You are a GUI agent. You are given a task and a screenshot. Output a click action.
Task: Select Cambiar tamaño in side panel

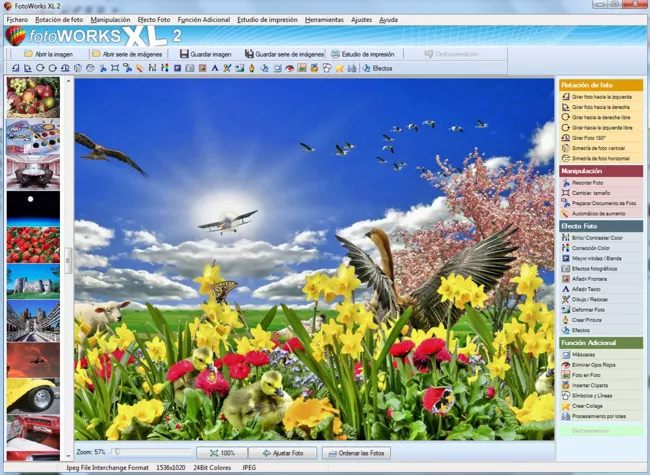pos(601,193)
